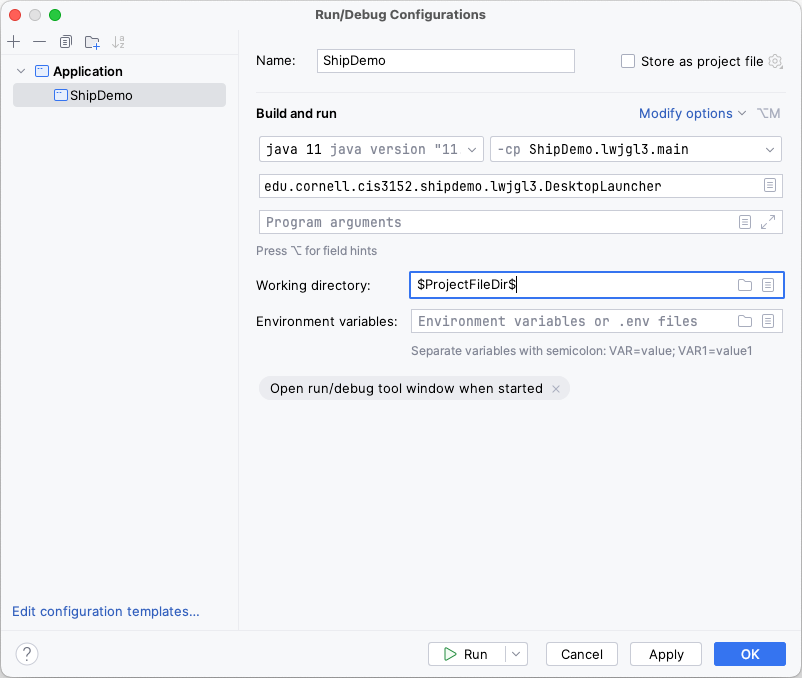This screenshot has height=678, width=802.
Task: Select ShipDemo configuration in the tree
Action: click(100, 95)
